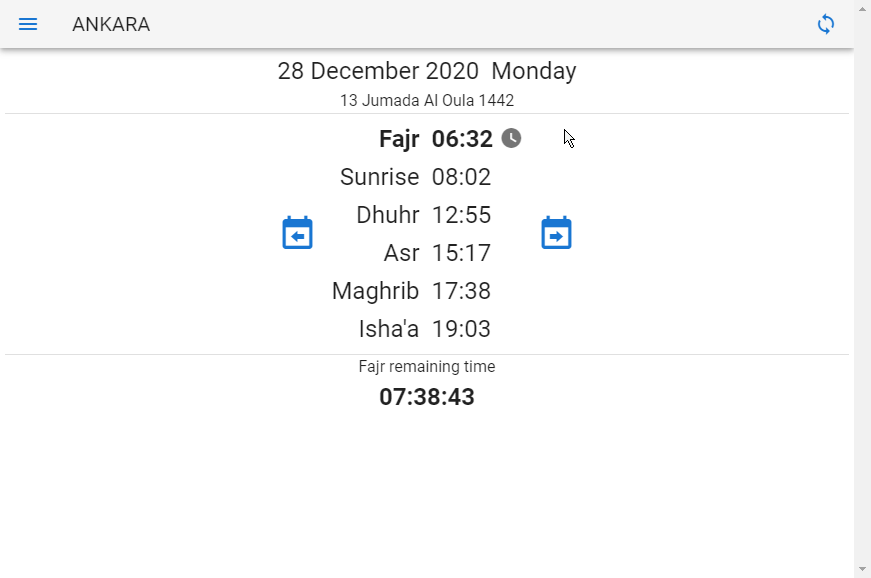The image size is (871, 578).
Task: Click the countdown timer 07:38:43
Action: [426, 397]
